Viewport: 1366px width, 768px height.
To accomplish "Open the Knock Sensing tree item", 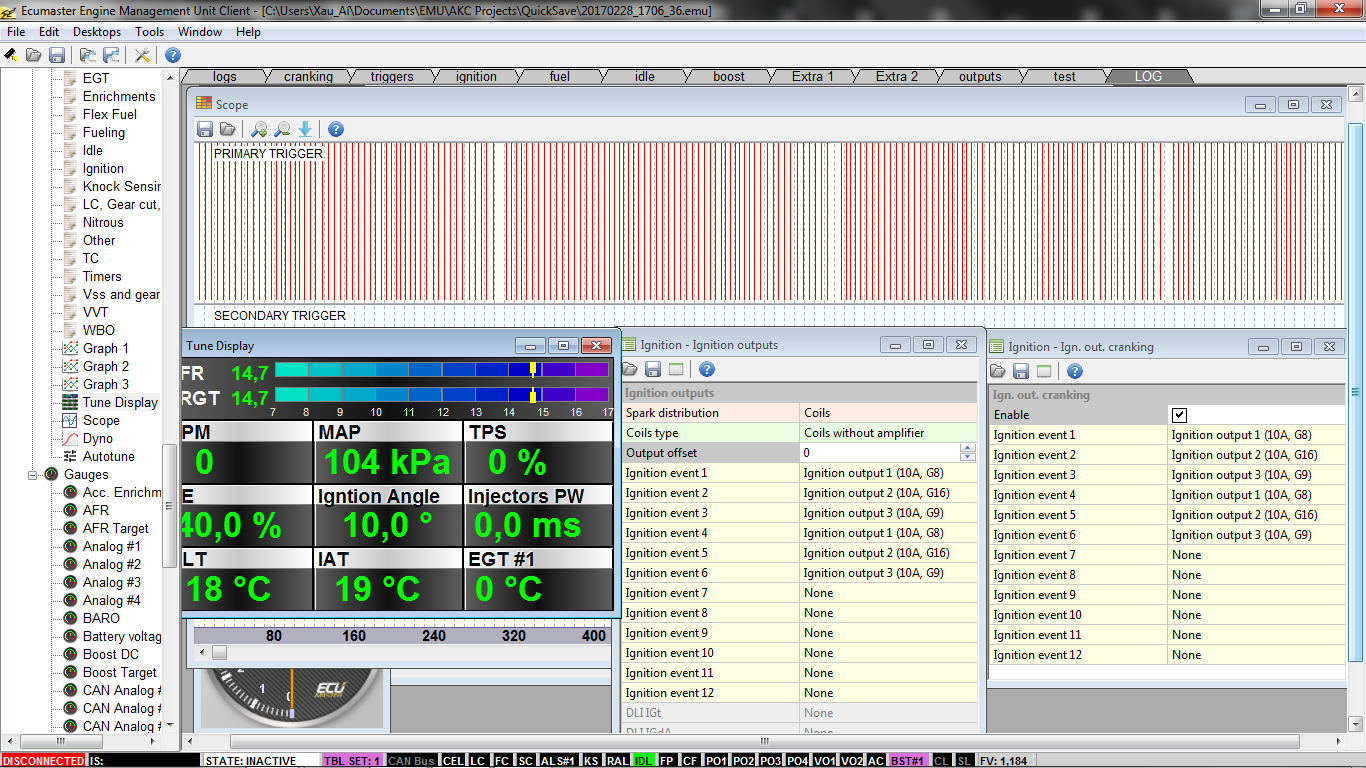I will pyautogui.click(x=121, y=186).
